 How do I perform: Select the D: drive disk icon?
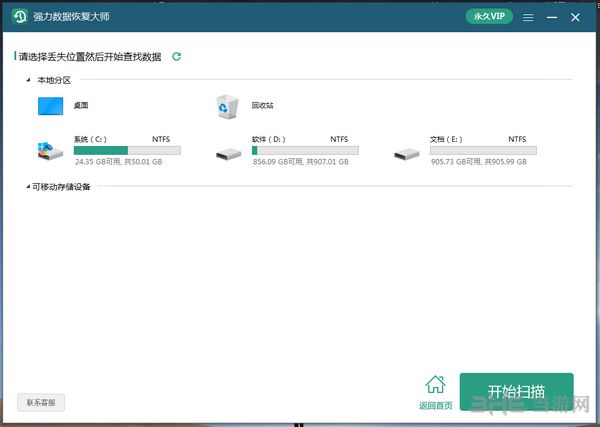228,154
